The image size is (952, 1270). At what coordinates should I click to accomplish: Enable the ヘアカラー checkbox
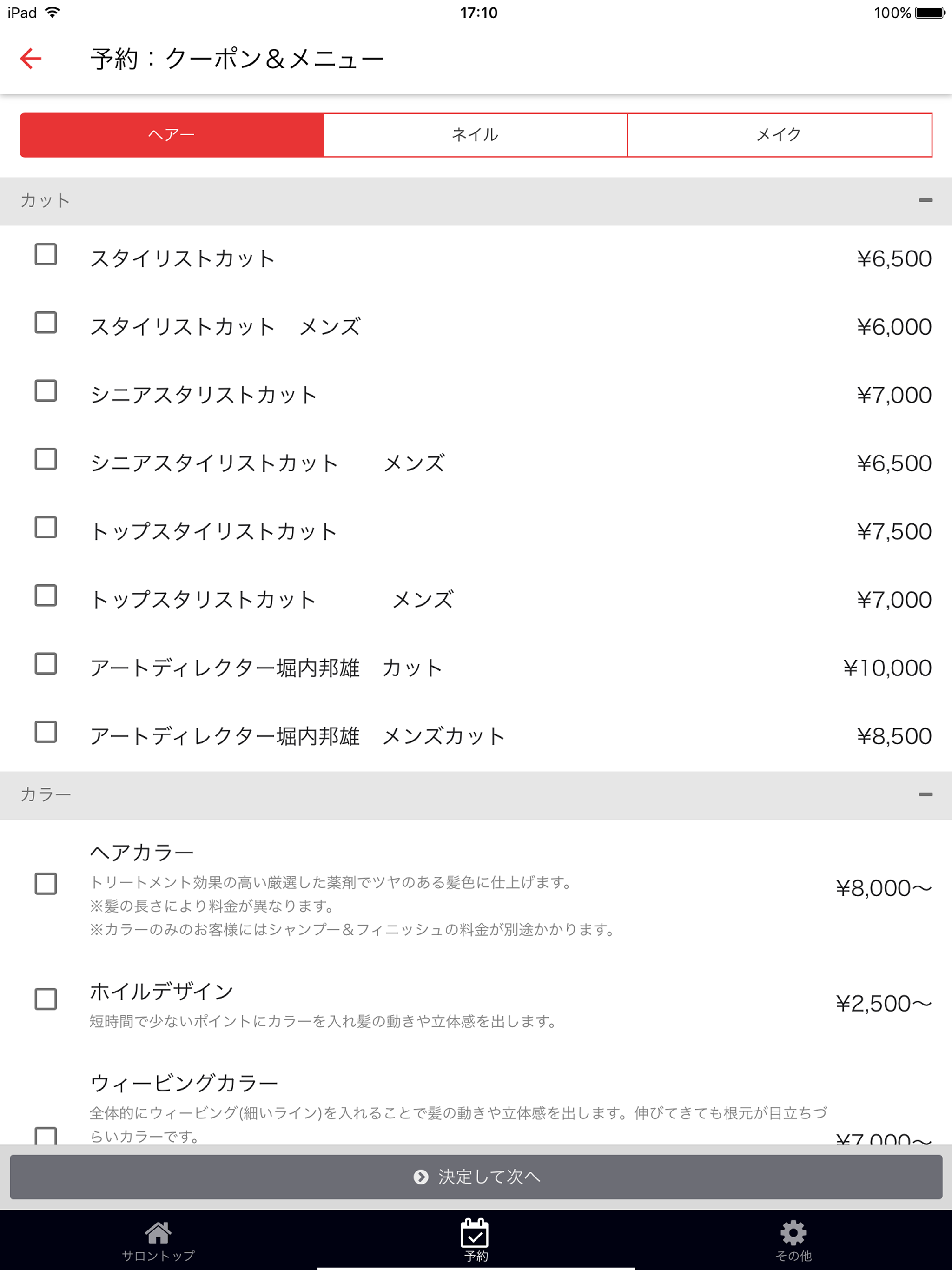(46, 884)
